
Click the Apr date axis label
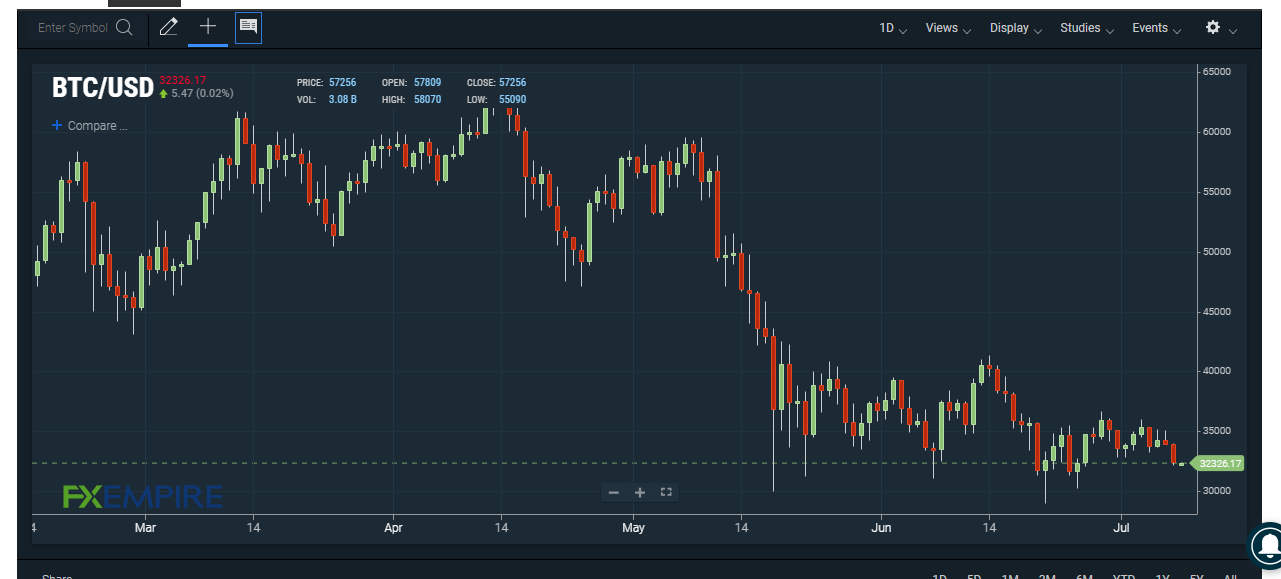coord(393,527)
